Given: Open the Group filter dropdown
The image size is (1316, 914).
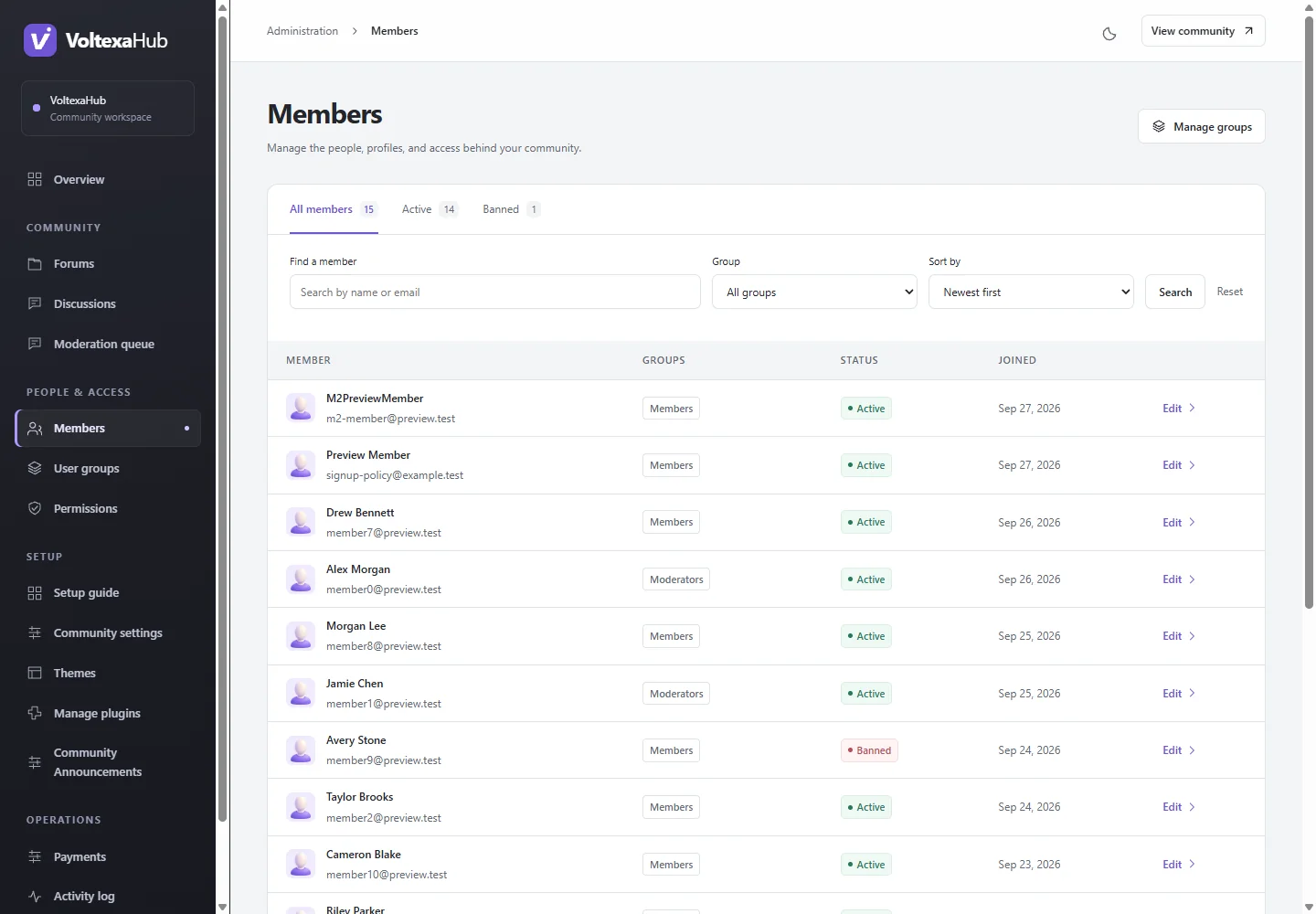Looking at the screenshot, I should click(x=814, y=292).
